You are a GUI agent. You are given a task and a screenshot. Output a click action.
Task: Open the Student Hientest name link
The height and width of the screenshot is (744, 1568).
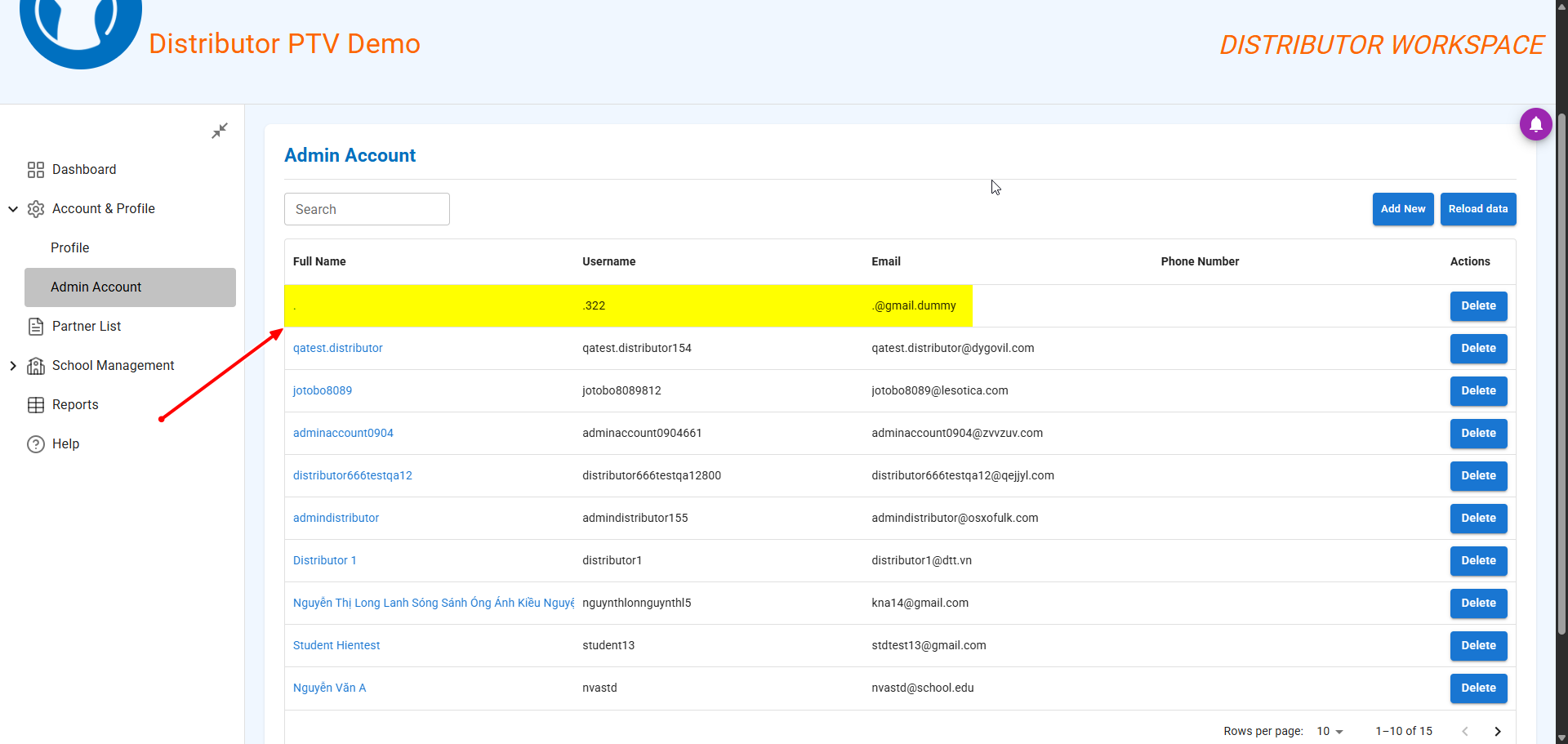click(336, 645)
